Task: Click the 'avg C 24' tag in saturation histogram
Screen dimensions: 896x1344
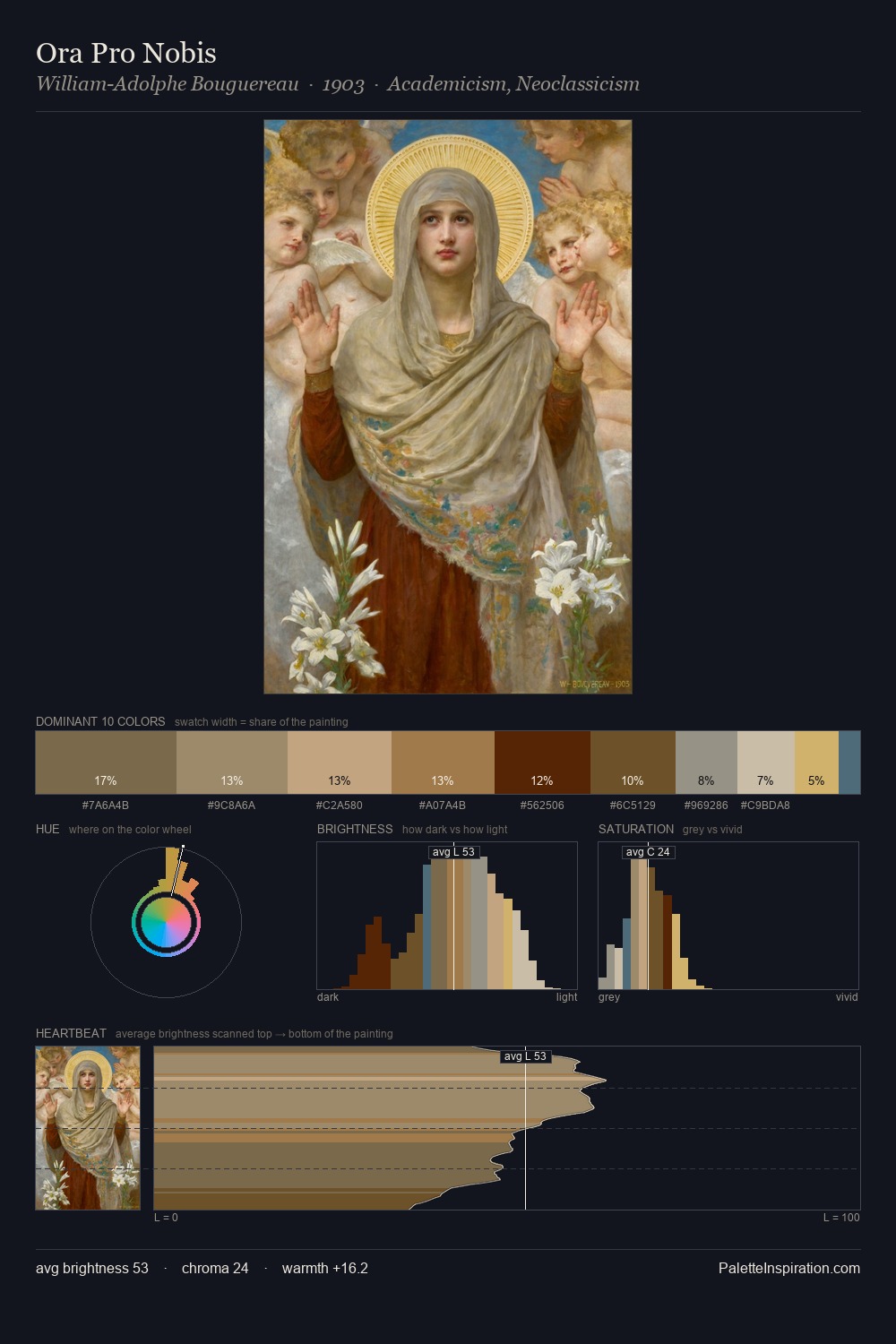Action: (x=648, y=852)
